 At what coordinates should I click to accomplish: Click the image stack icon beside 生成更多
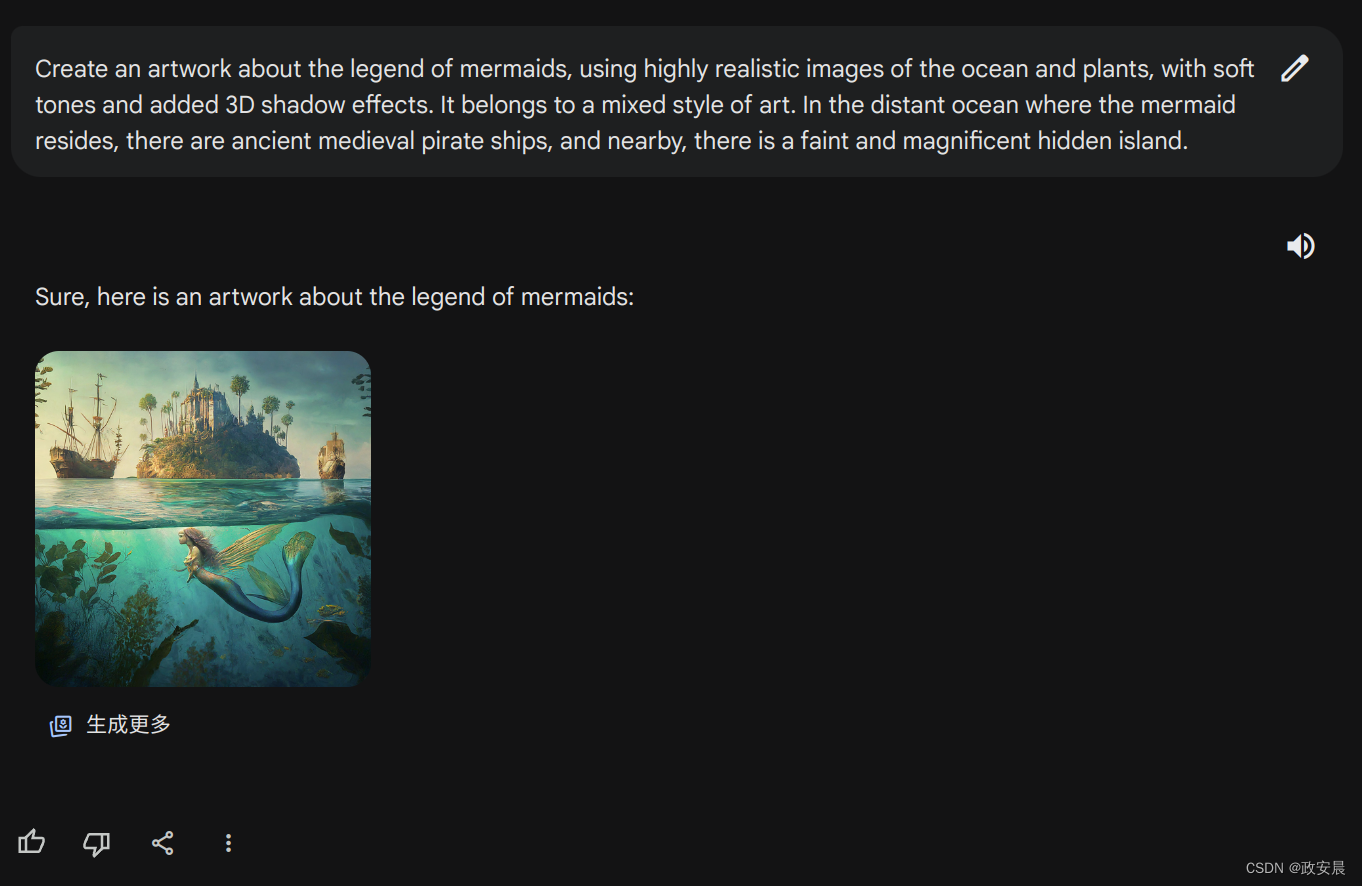pyautogui.click(x=61, y=726)
